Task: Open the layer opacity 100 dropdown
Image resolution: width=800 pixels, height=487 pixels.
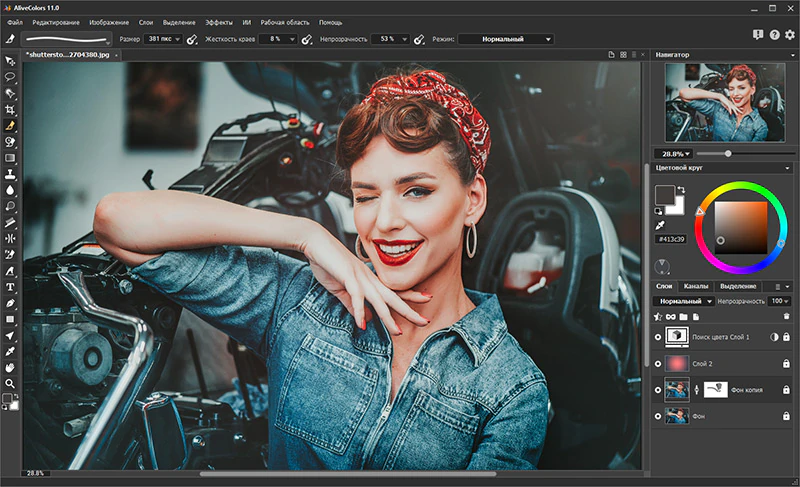Action: (x=779, y=301)
